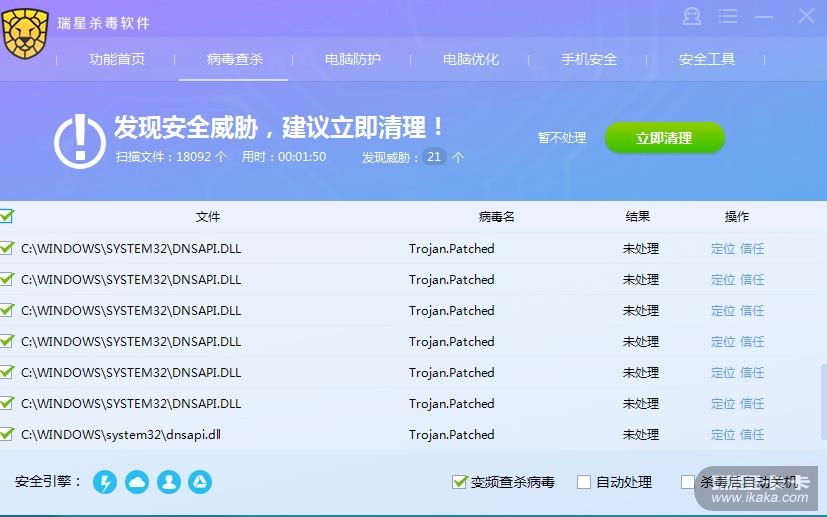Enable 自动处理 checkbox

[x=584, y=482]
